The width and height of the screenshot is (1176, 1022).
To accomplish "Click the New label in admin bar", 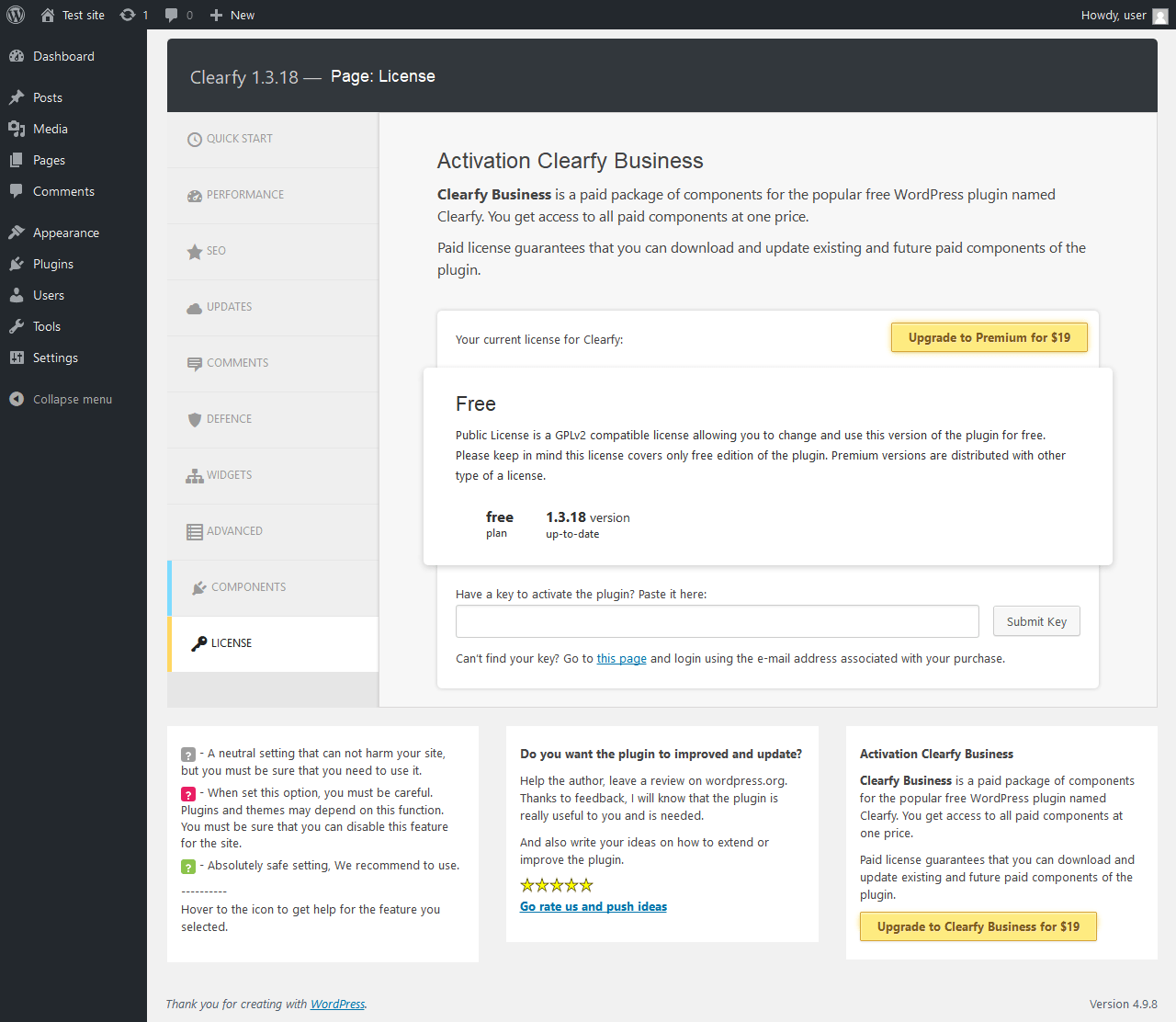I will pos(243,16).
